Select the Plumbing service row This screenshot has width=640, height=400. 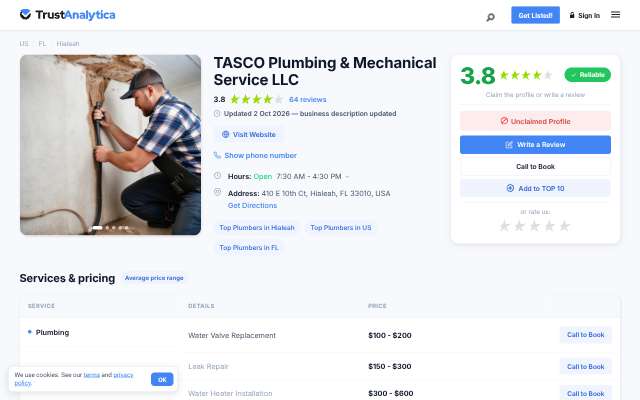click(52, 333)
